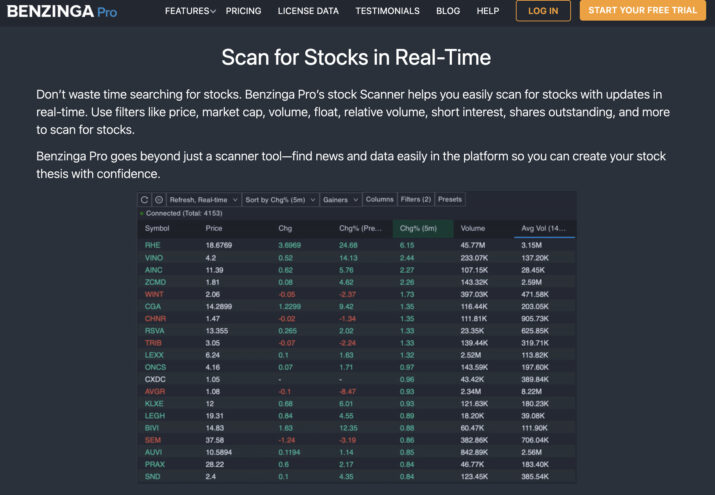This screenshot has width=715, height=495.
Task: Open the Gainers dropdown
Action: tap(340, 200)
